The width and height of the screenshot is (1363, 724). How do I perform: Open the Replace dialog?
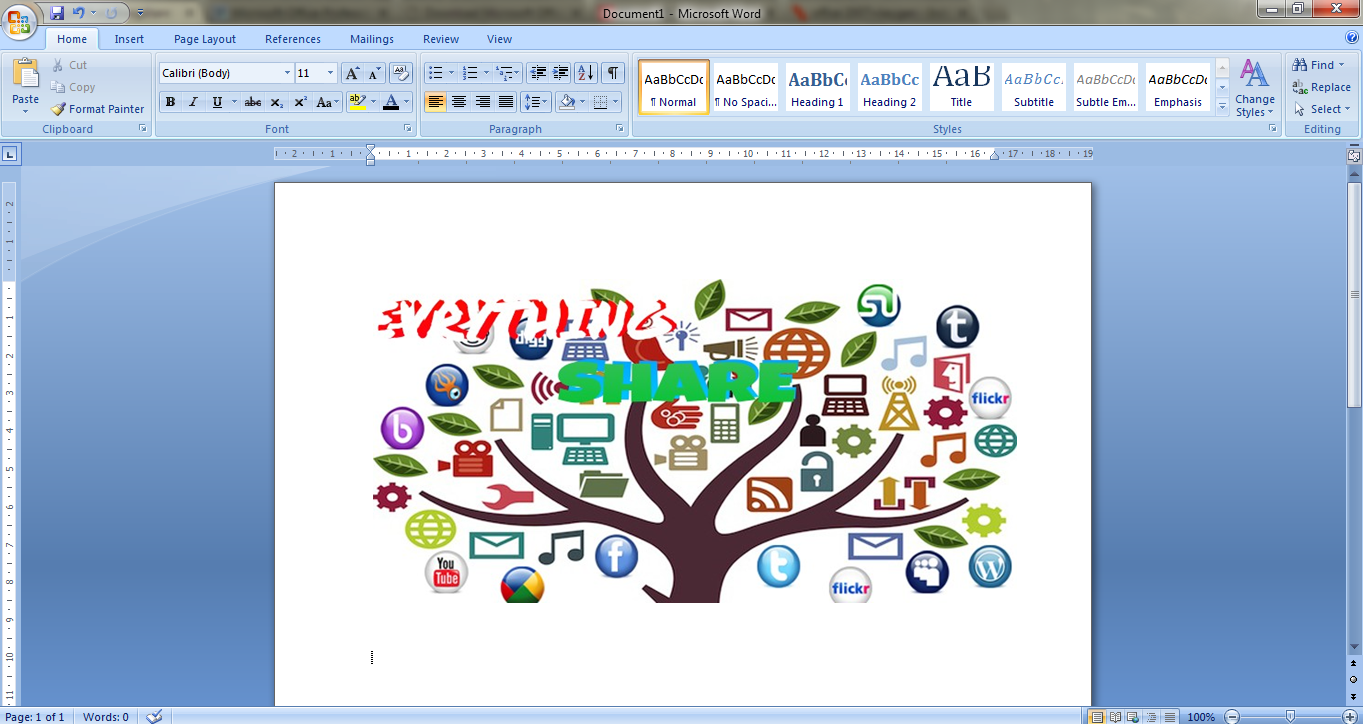1324,85
